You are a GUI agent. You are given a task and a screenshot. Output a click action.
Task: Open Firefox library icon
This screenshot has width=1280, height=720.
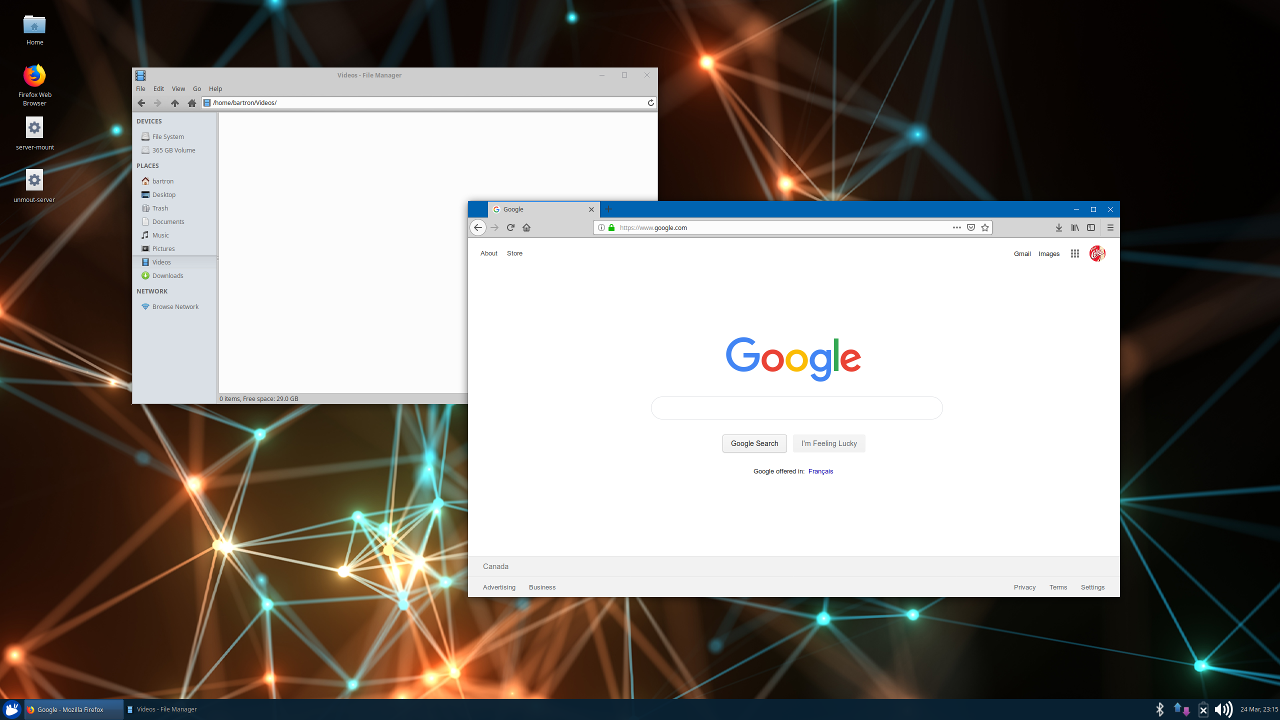pos(1075,228)
